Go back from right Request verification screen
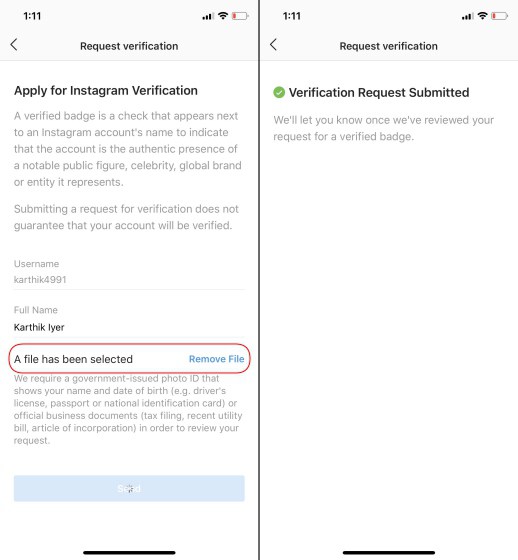 tap(273, 45)
